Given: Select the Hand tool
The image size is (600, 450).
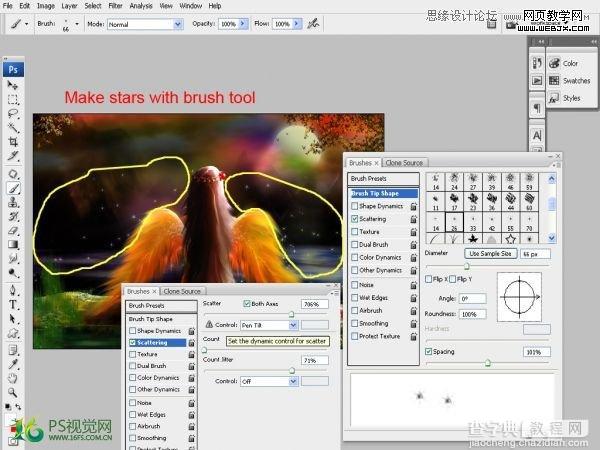Looking at the screenshot, I should pos(13,378).
